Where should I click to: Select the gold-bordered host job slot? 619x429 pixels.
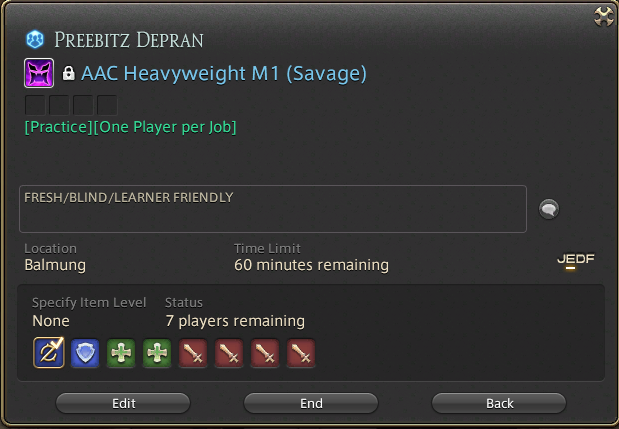[x=49, y=352]
